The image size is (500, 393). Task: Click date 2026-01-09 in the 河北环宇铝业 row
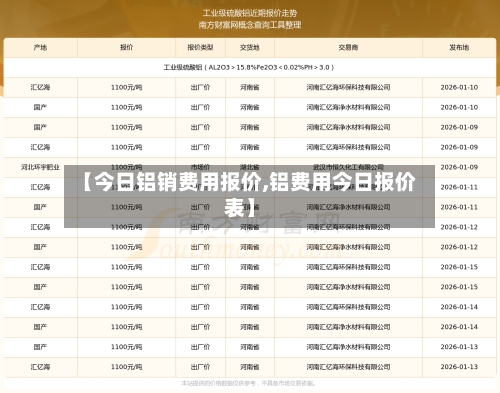459,167
